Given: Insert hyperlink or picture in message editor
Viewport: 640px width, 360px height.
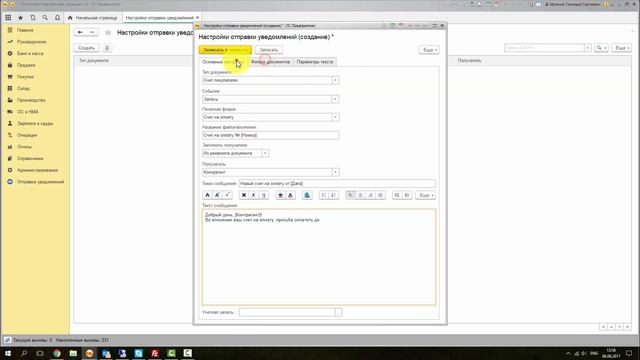Looking at the screenshot, I should pyautogui.click(x=307, y=195).
